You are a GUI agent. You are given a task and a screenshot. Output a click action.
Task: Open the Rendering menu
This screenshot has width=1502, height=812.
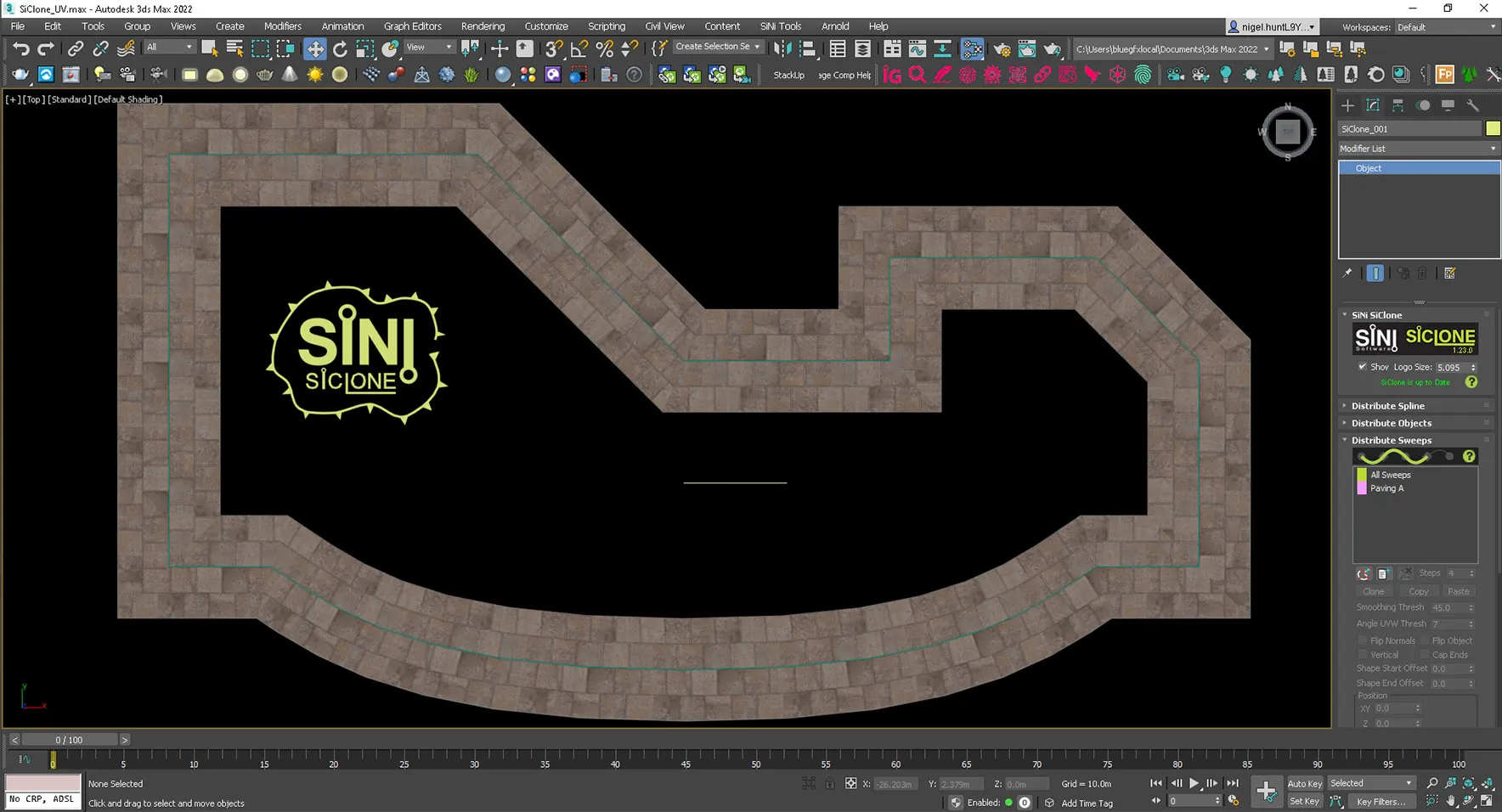pyautogui.click(x=483, y=26)
